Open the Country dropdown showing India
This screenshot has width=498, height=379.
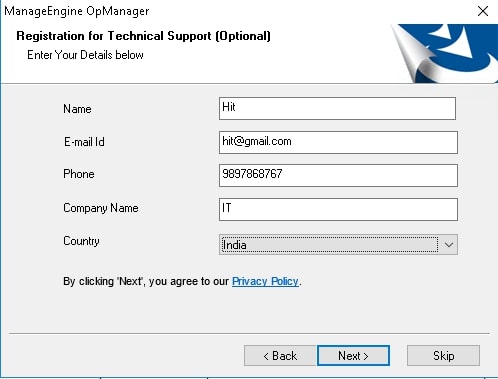point(338,245)
